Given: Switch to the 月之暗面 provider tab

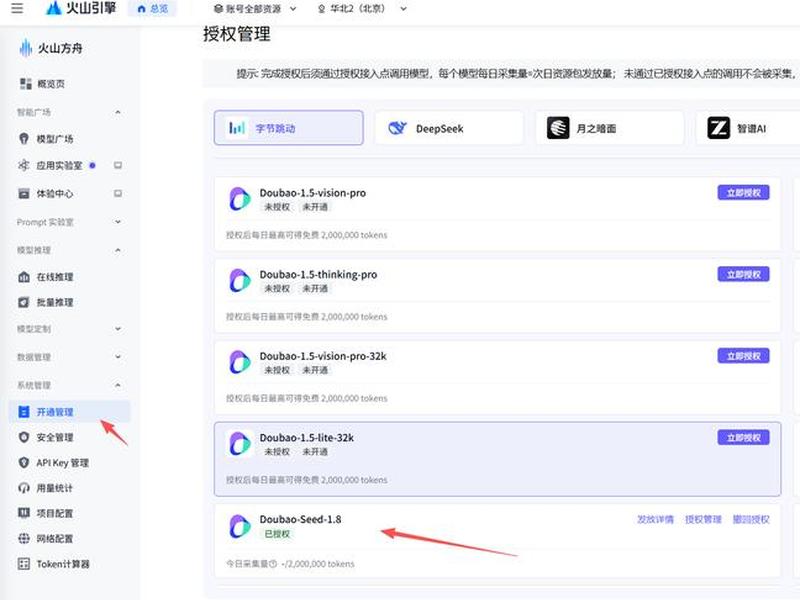Looking at the screenshot, I should tap(610, 128).
